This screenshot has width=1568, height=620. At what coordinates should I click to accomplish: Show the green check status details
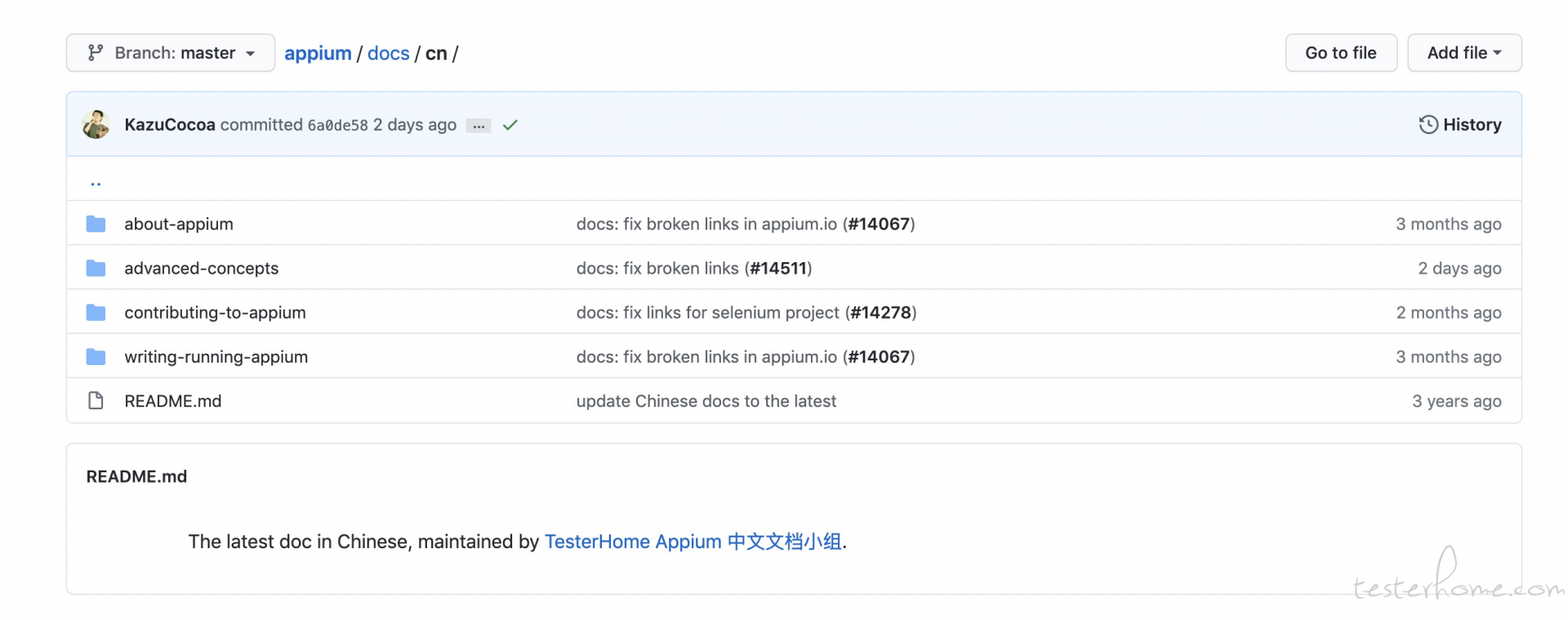510,125
